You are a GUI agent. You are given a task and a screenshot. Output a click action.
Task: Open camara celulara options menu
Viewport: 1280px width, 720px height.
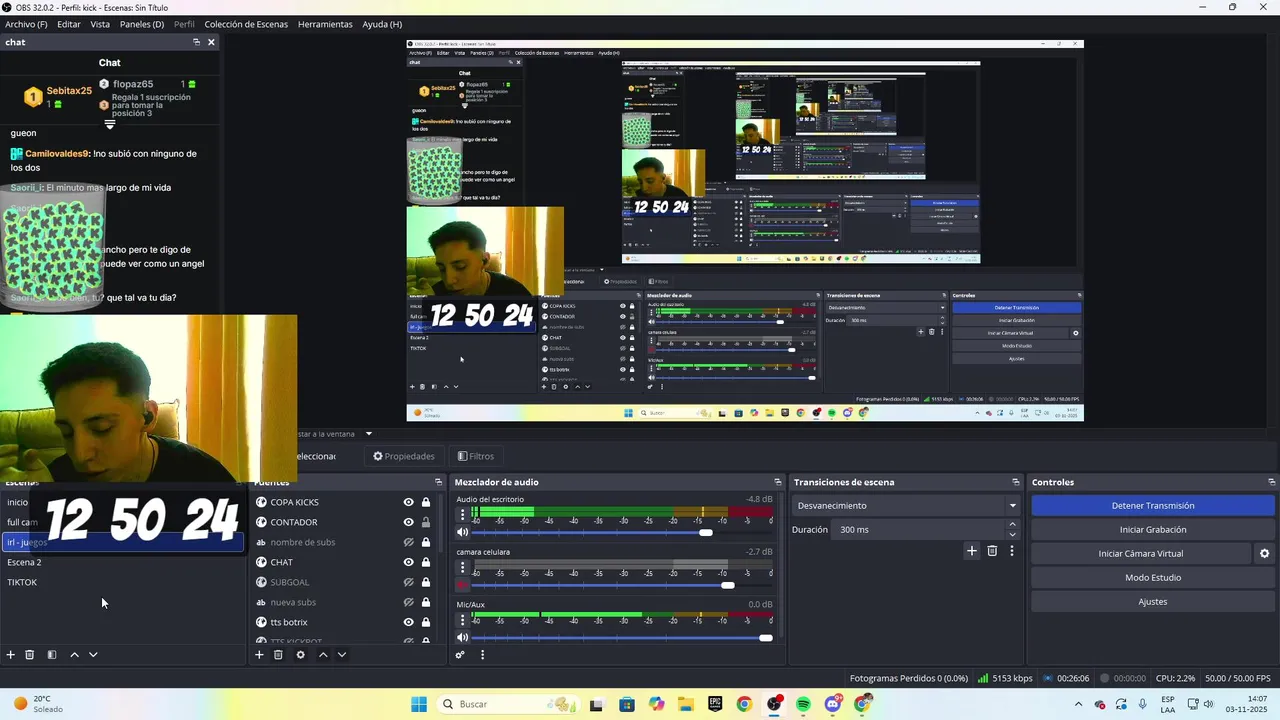[462, 567]
